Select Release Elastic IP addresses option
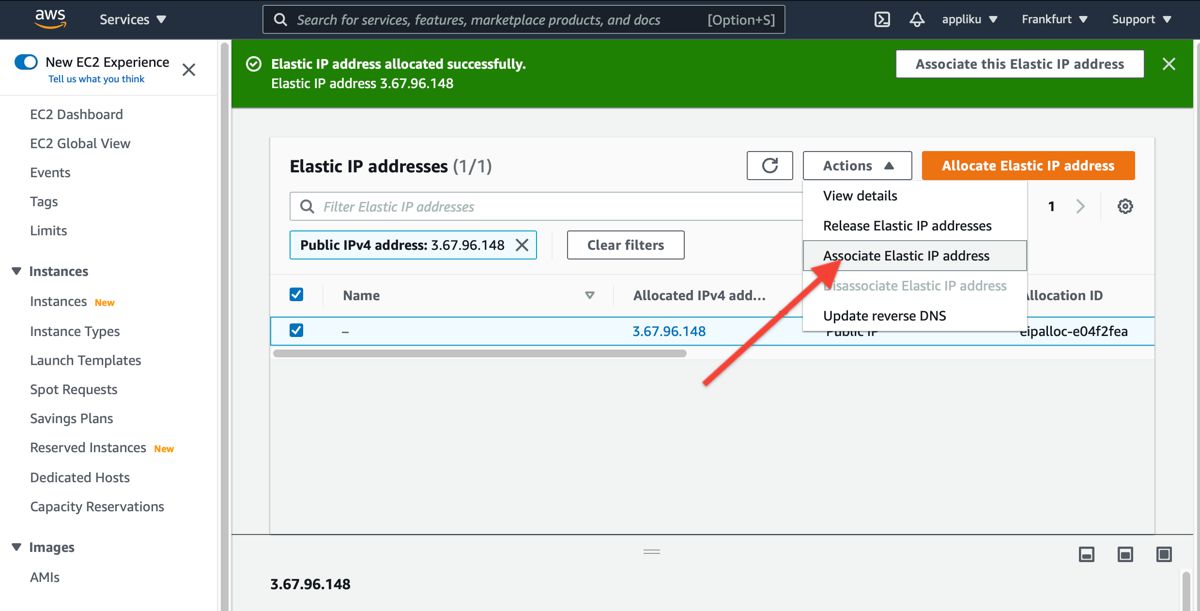 coord(907,226)
